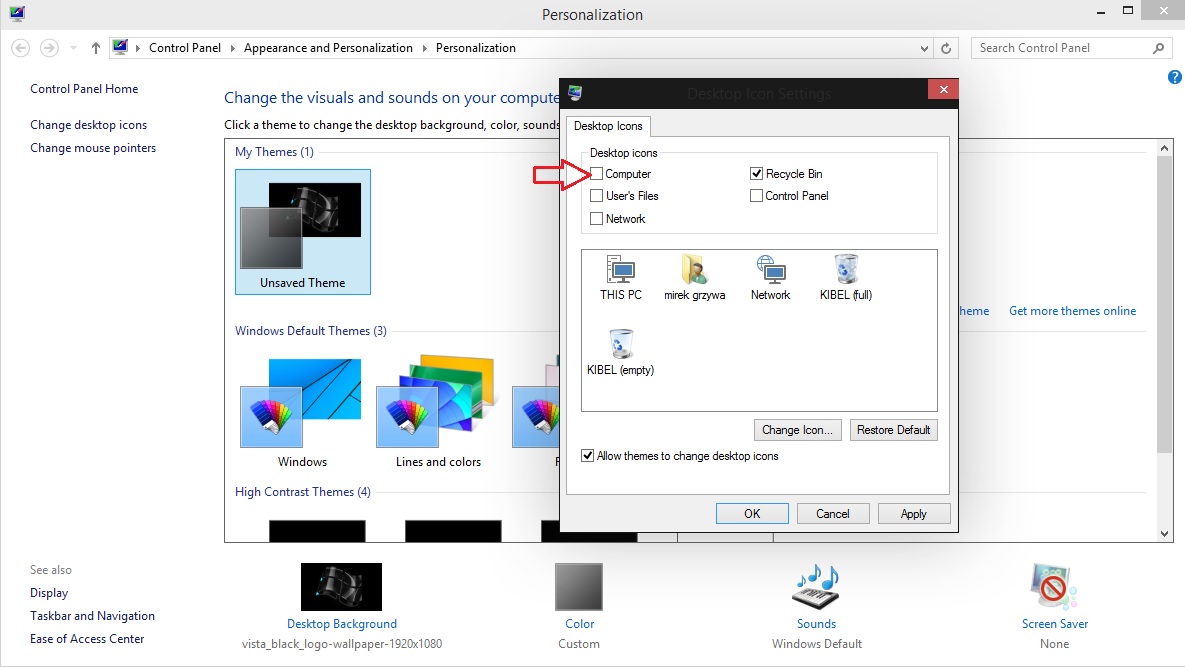Click the Desktop Icon Settings dialog title icon
Image resolution: width=1185 pixels, height=667 pixels.
(x=575, y=93)
